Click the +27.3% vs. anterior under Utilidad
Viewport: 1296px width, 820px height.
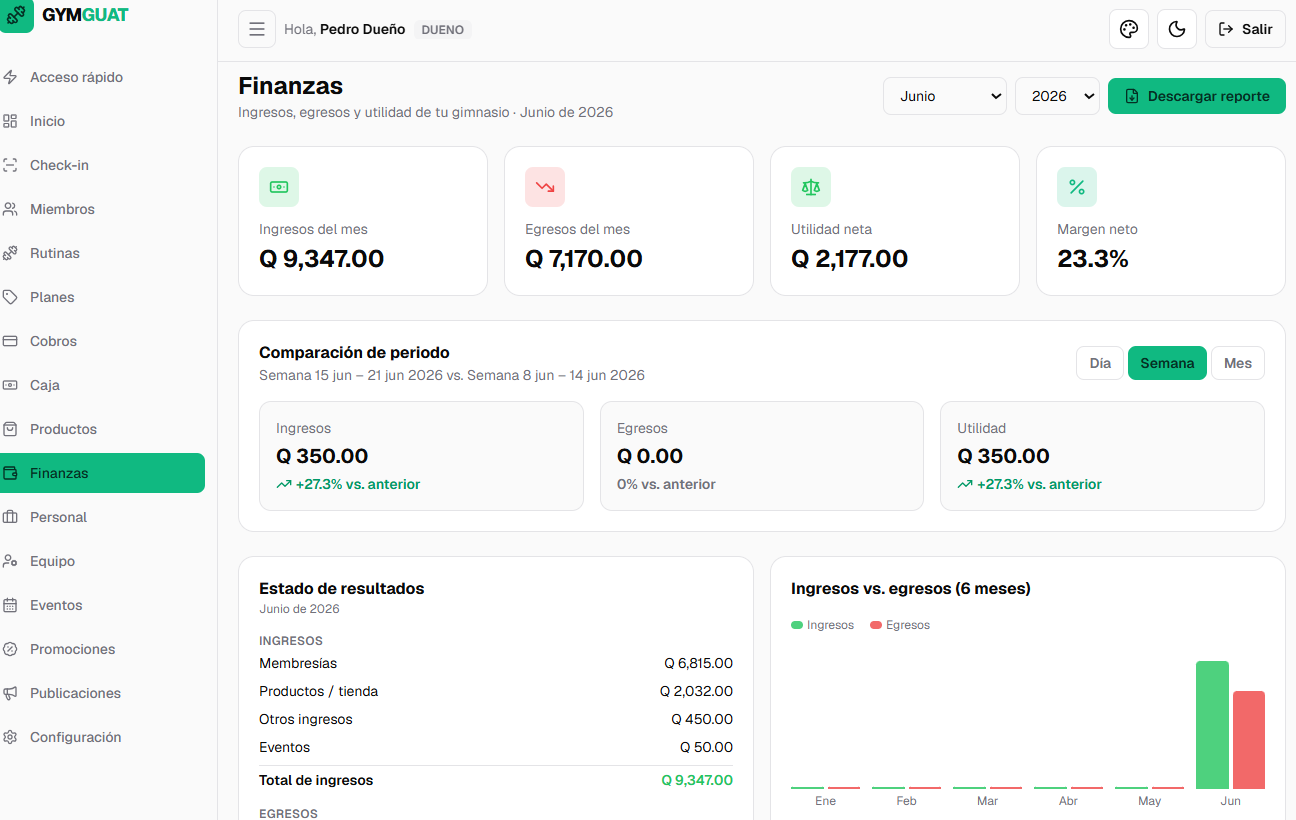tap(1029, 484)
